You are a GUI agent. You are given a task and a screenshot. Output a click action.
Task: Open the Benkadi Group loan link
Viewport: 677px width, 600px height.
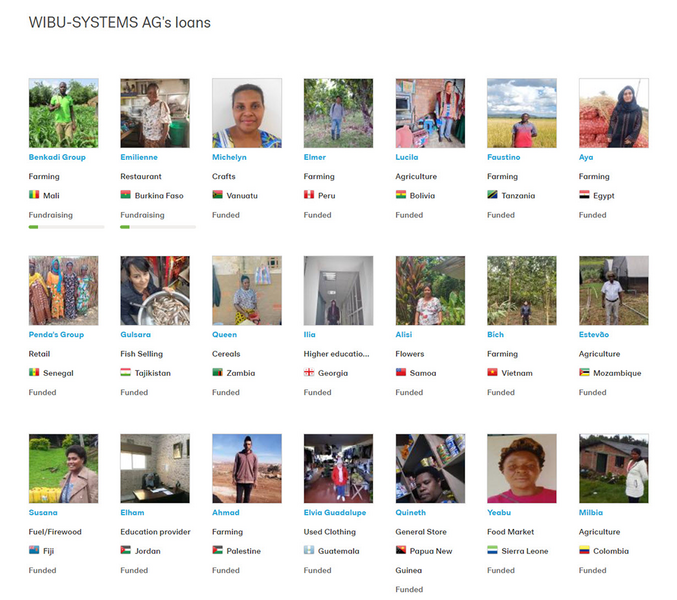pos(57,157)
